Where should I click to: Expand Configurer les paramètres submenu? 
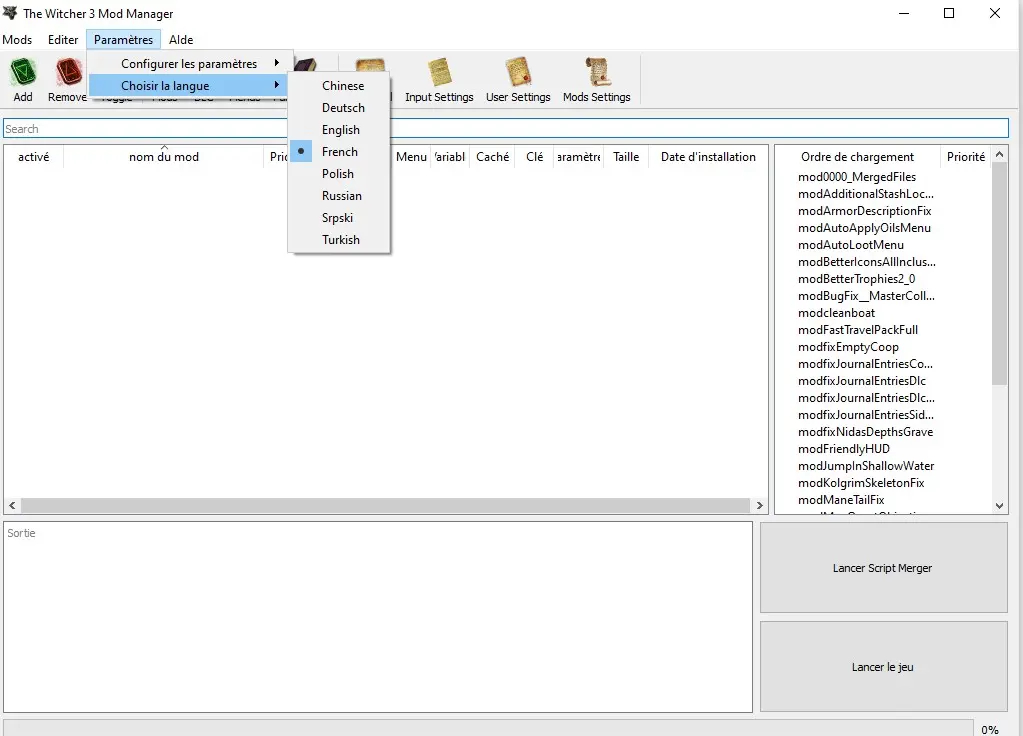pyautogui.click(x=190, y=63)
